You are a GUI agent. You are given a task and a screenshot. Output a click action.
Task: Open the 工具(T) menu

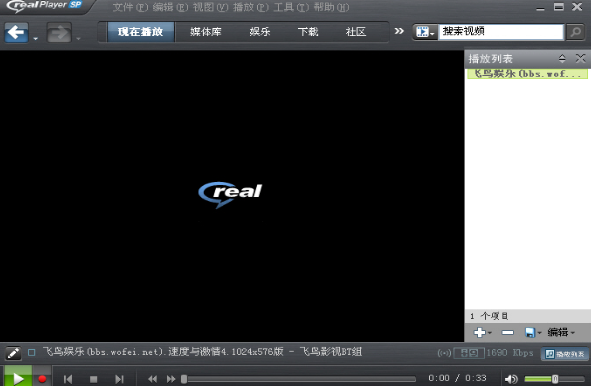[291, 7]
